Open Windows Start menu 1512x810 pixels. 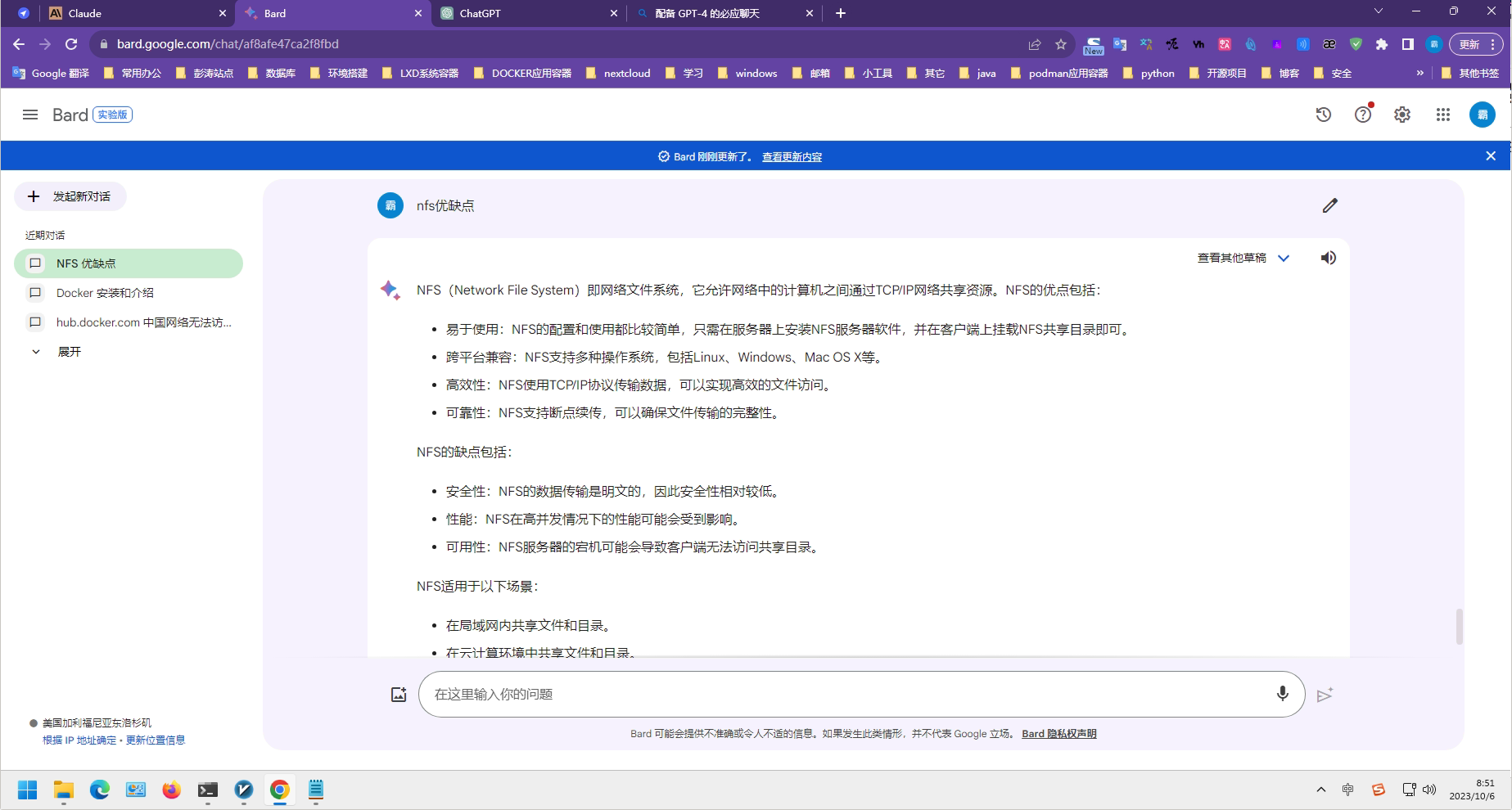click(x=27, y=790)
